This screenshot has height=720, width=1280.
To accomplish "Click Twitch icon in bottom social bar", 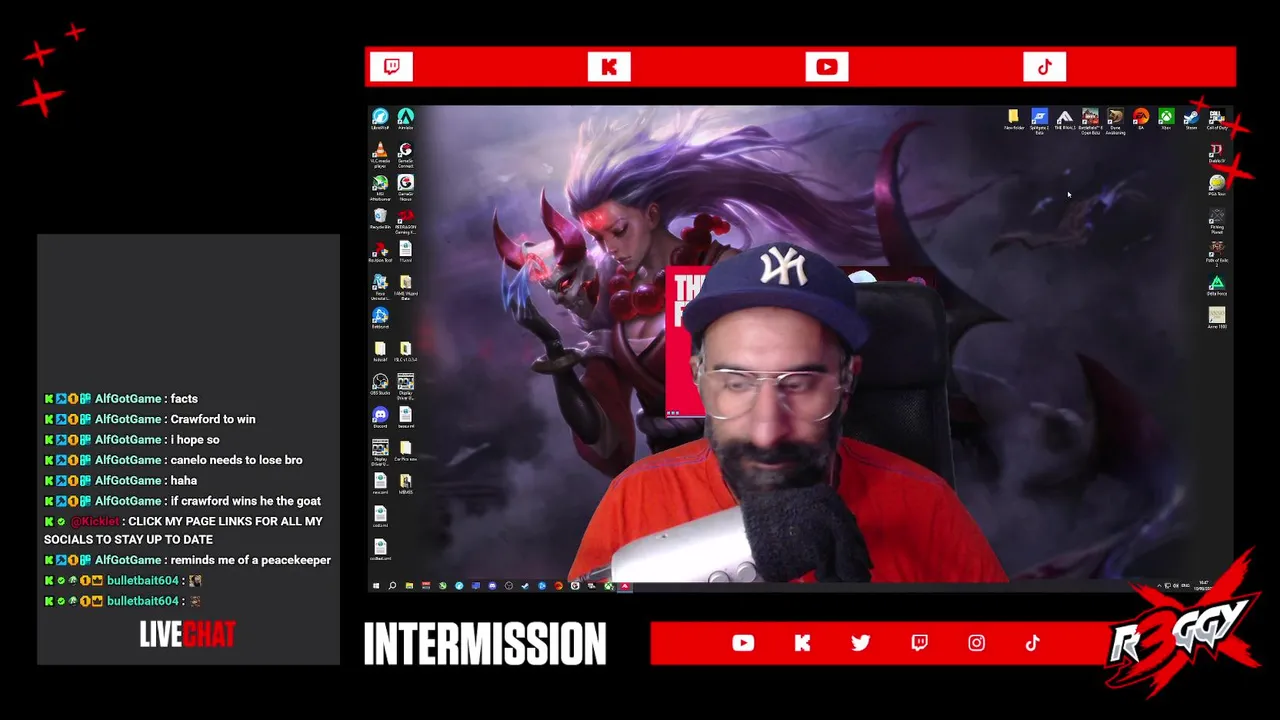I will (x=919, y=644).
